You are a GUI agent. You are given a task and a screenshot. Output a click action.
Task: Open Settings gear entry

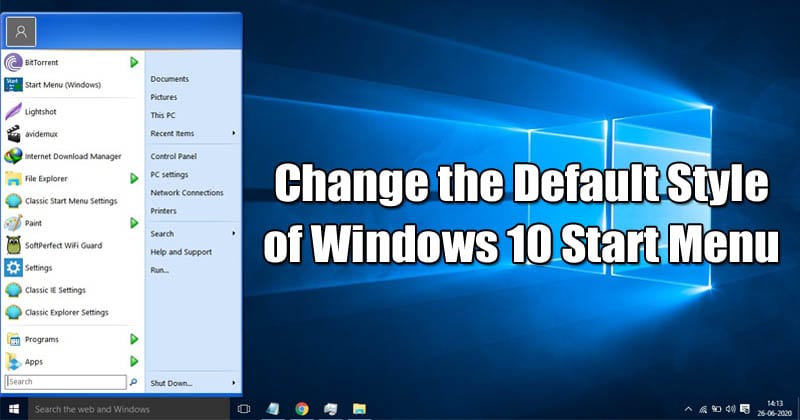click(71, 267)
